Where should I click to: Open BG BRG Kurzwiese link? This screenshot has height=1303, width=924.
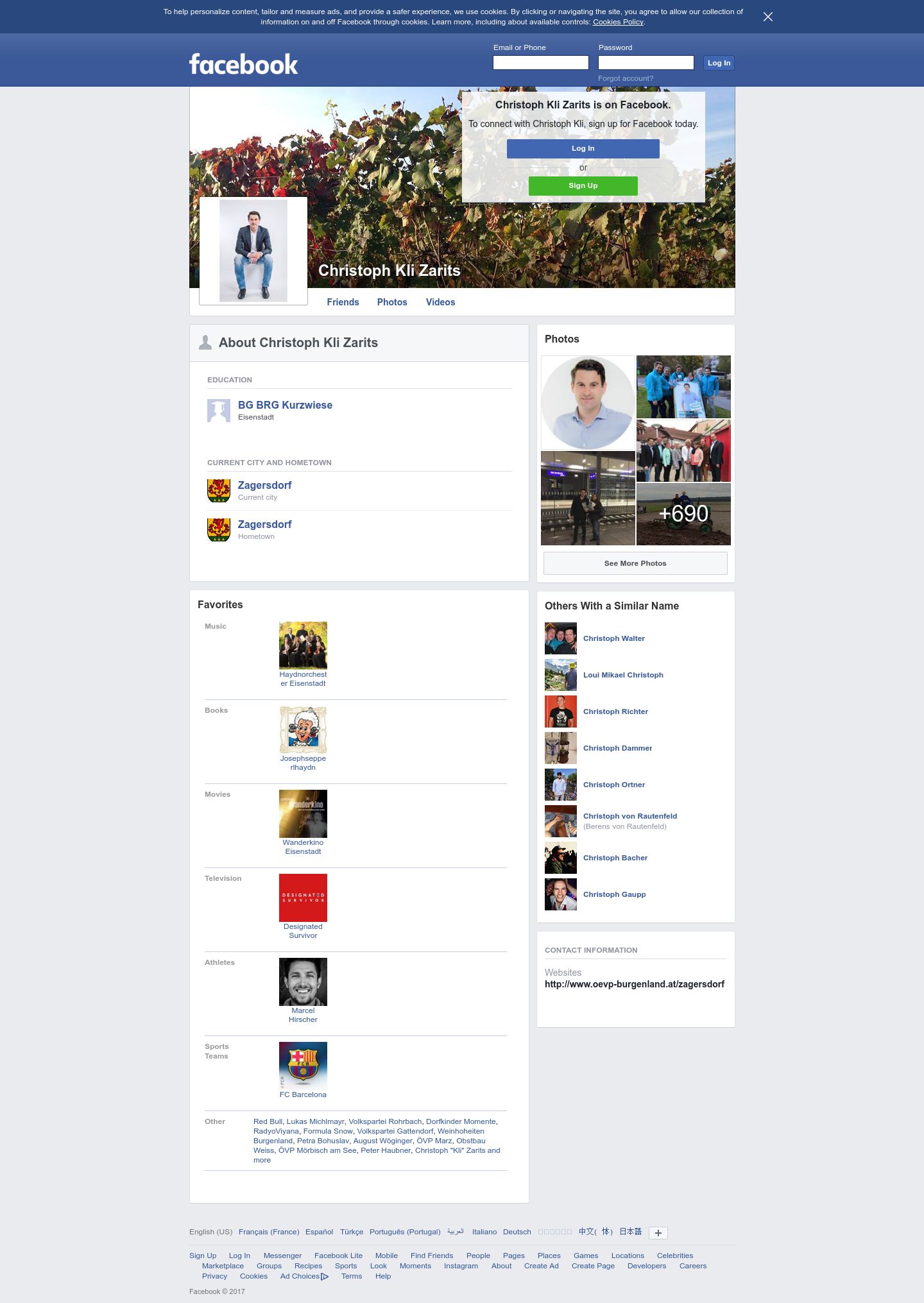[x=285, y=405]
